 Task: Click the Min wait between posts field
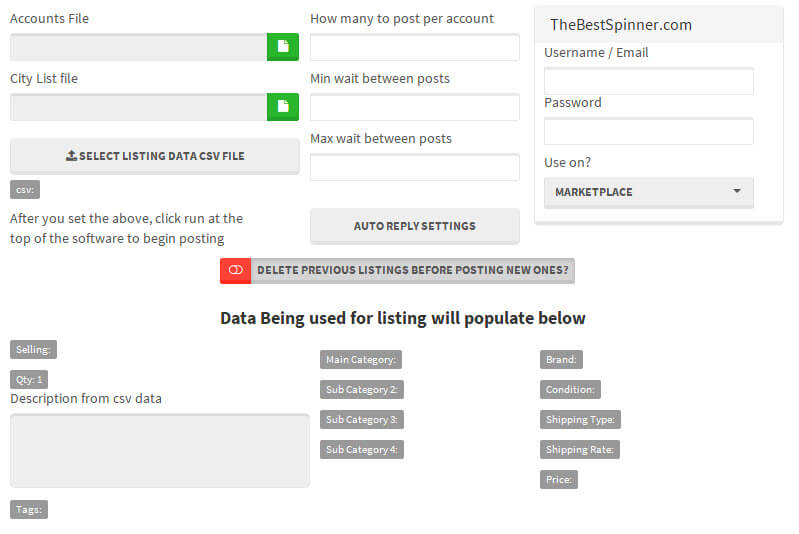(x=414, y=107)
